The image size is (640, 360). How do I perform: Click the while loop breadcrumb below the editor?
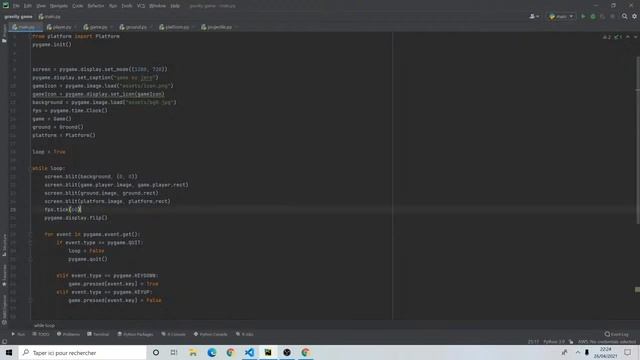coord(44,325)
